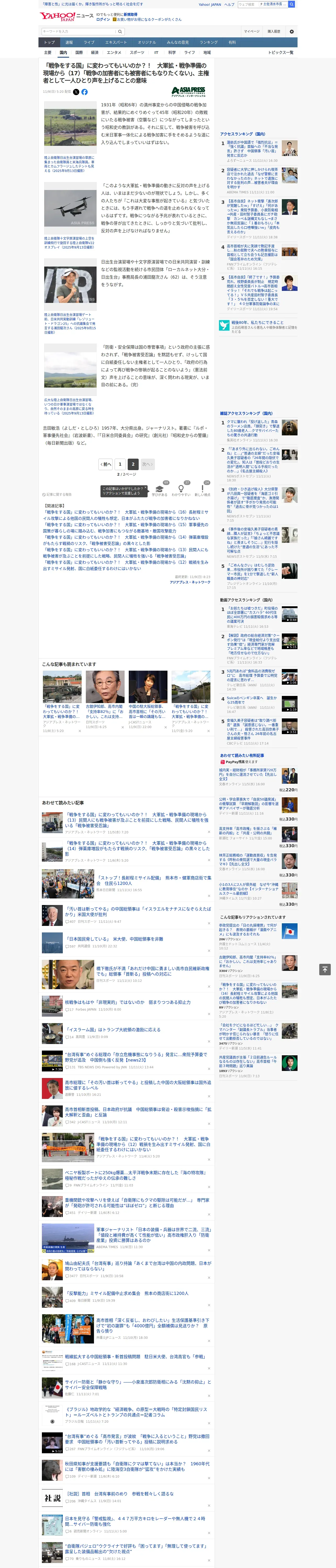The image size is (336, 1568).
Task: Click the ログイン link
Action: pyautogui.click(x=103, y=20)
